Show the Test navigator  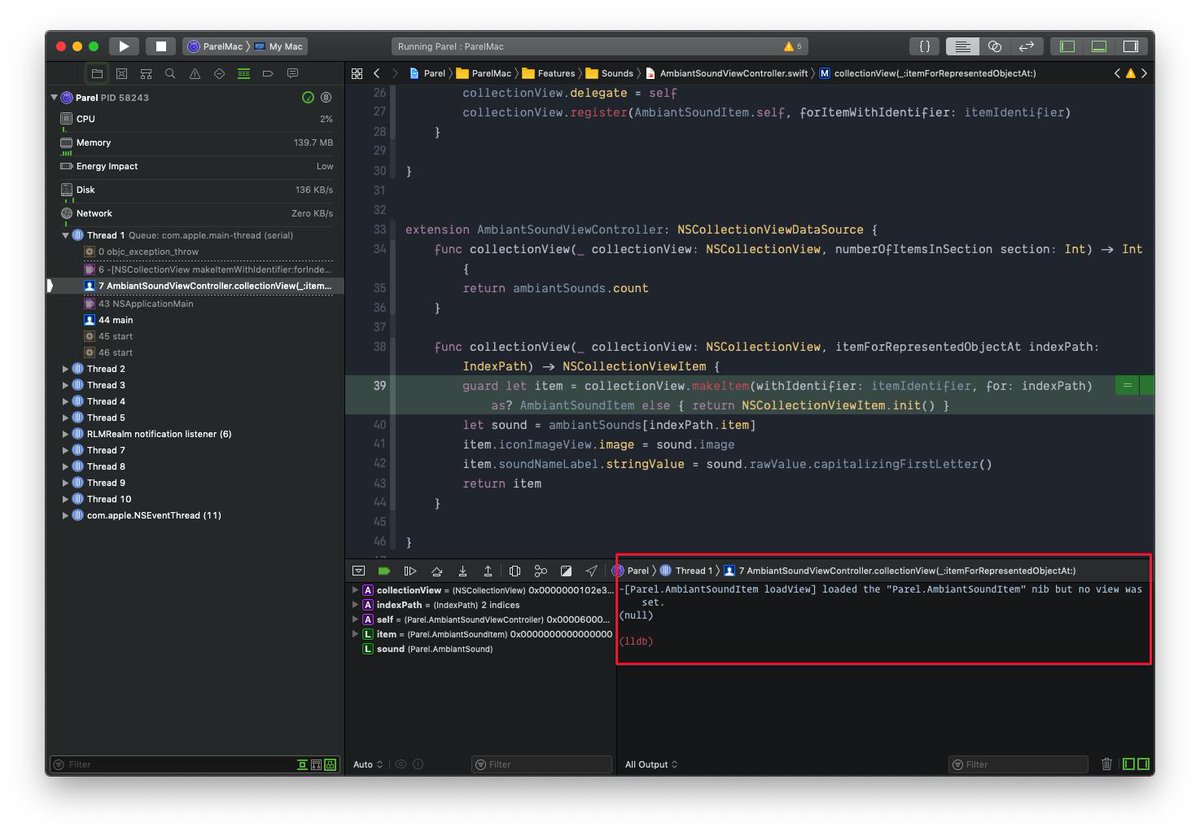tap(219, 73)
